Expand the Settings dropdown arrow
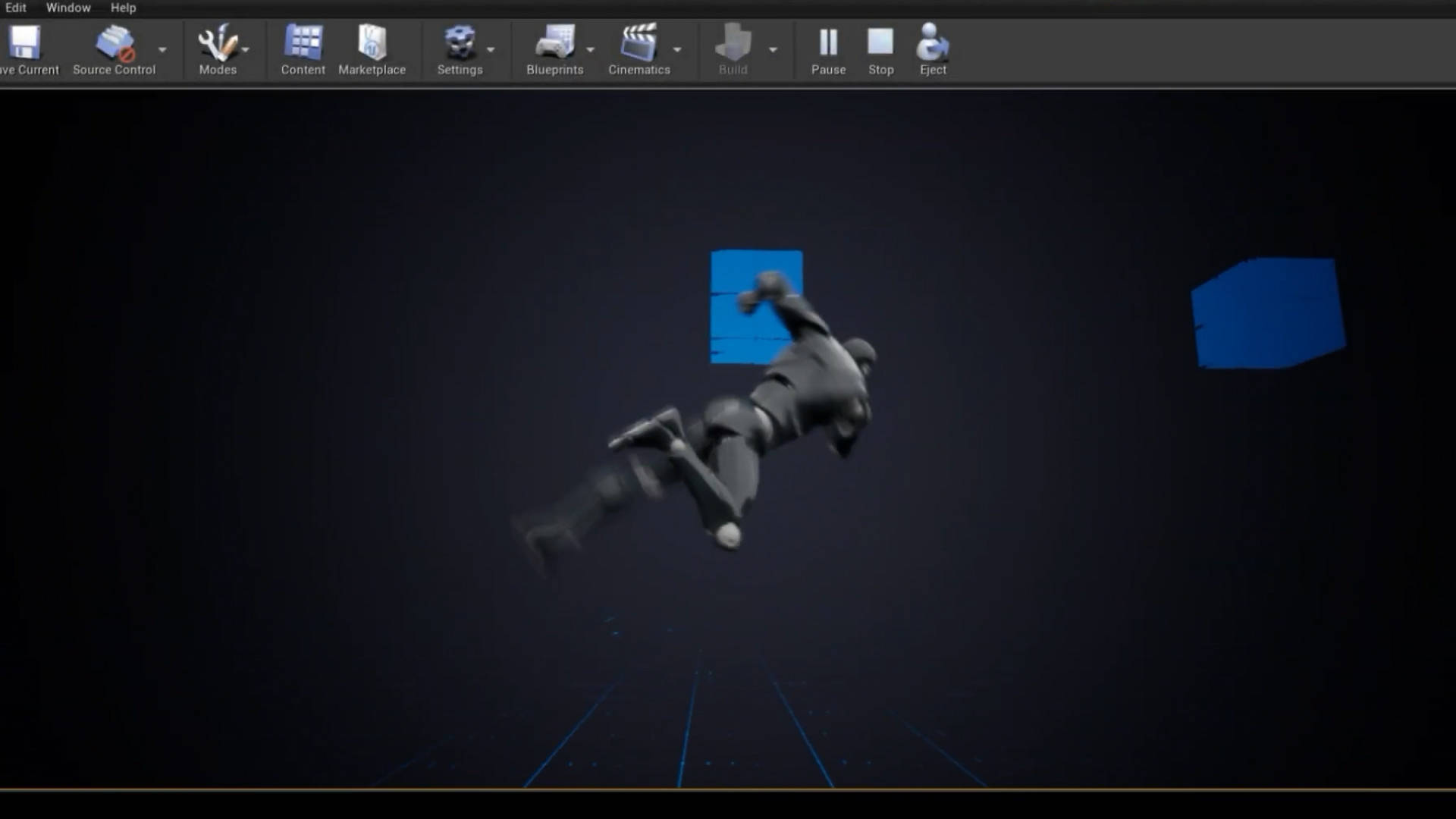Viewport: 1456px width, 819px height. [x=491, y=49]
